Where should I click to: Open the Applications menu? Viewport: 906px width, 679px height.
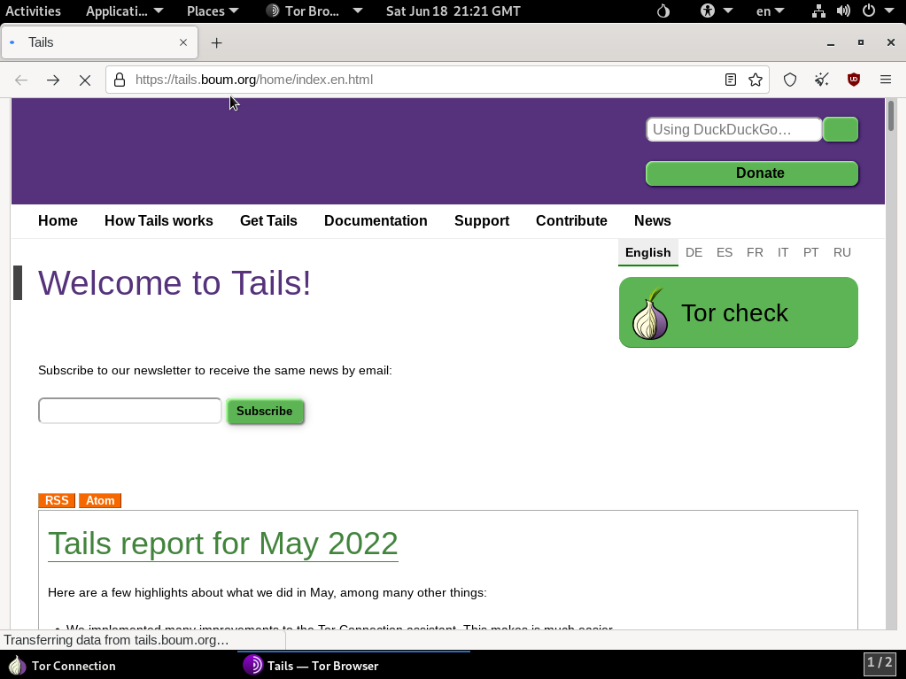click(x=124, y=11)
